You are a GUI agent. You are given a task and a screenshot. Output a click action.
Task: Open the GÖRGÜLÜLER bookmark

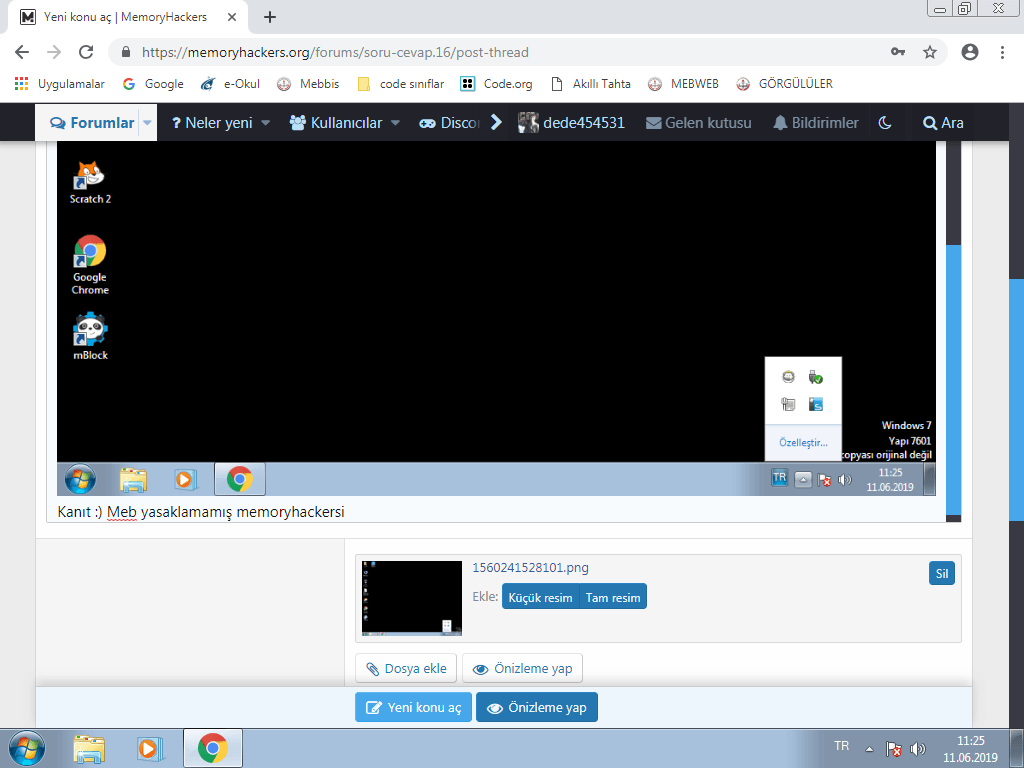click(x=784, y=84)
